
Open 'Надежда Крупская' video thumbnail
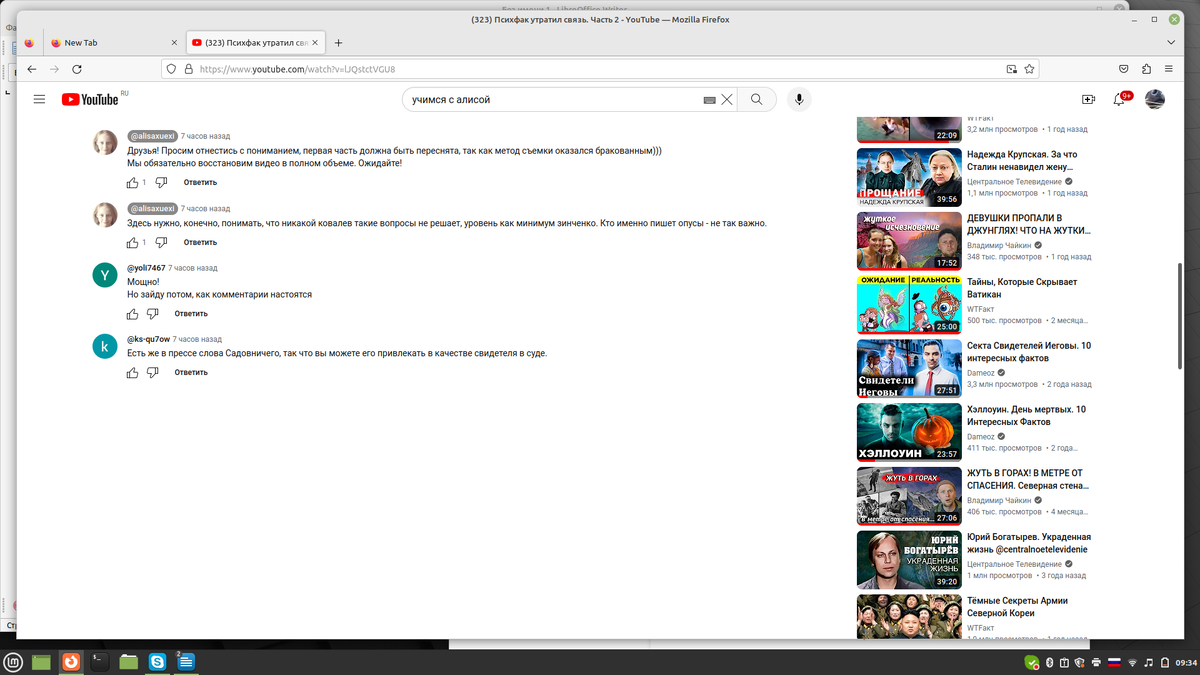click(x=909, y=178)
